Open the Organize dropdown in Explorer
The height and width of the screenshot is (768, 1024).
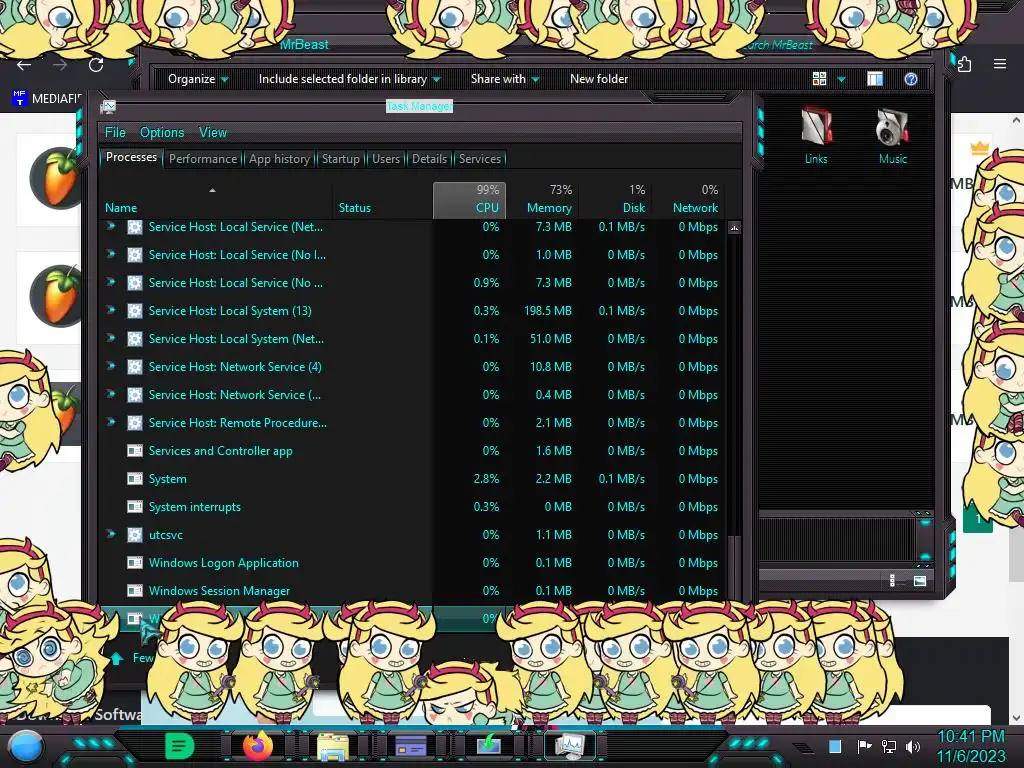click(198, 79)
